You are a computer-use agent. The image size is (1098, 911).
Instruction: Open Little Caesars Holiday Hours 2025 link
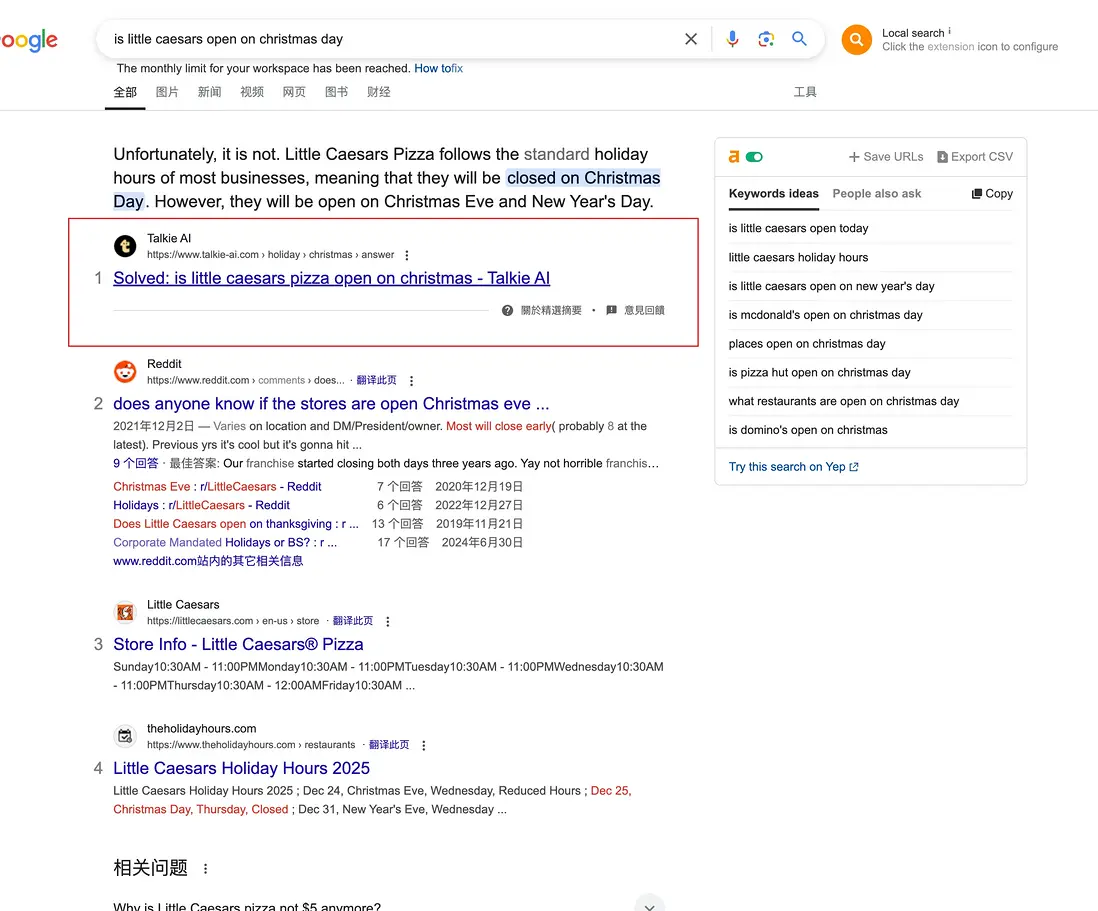click(241, 768)
